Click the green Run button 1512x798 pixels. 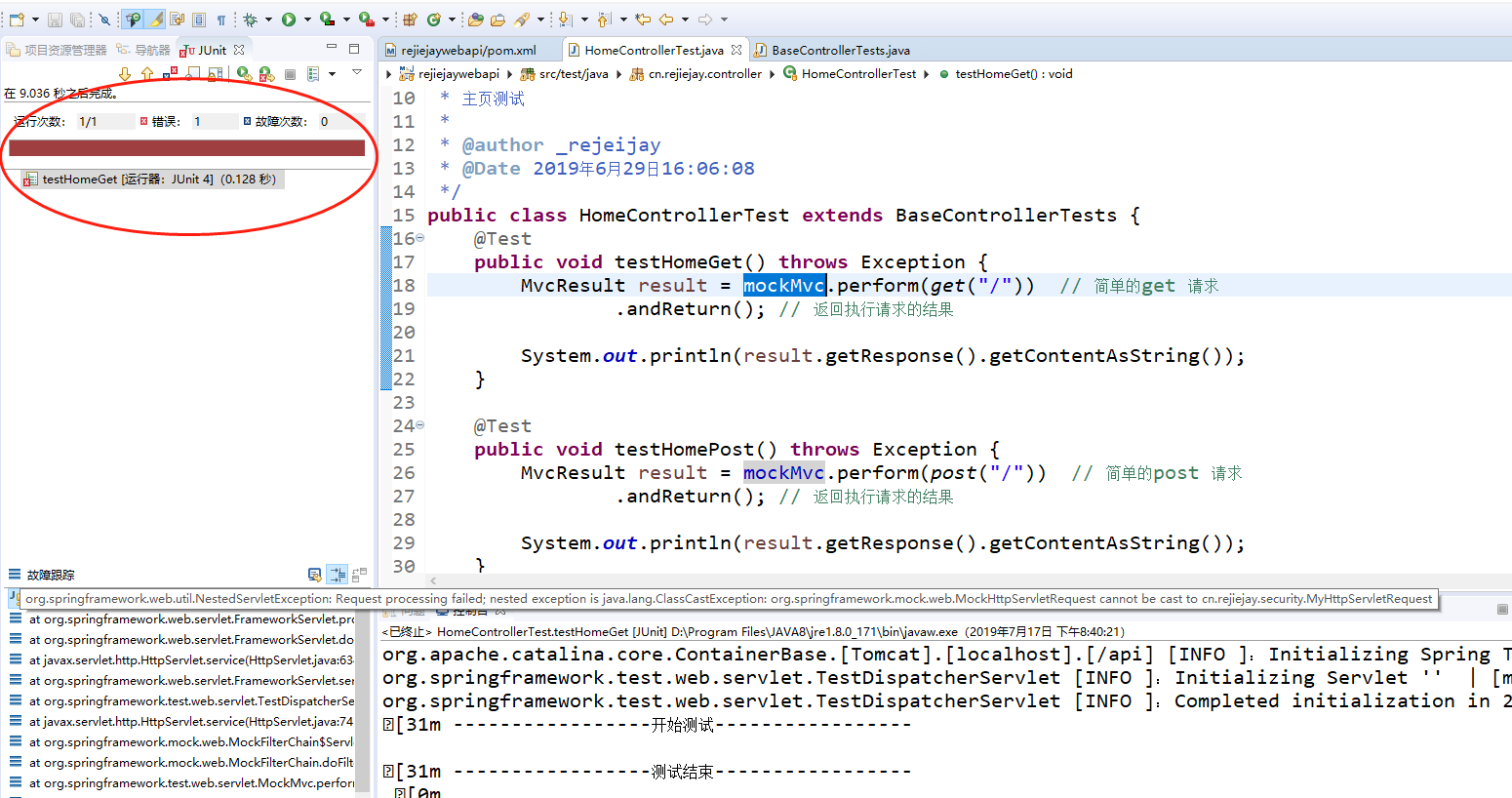[x=289, y=20]
